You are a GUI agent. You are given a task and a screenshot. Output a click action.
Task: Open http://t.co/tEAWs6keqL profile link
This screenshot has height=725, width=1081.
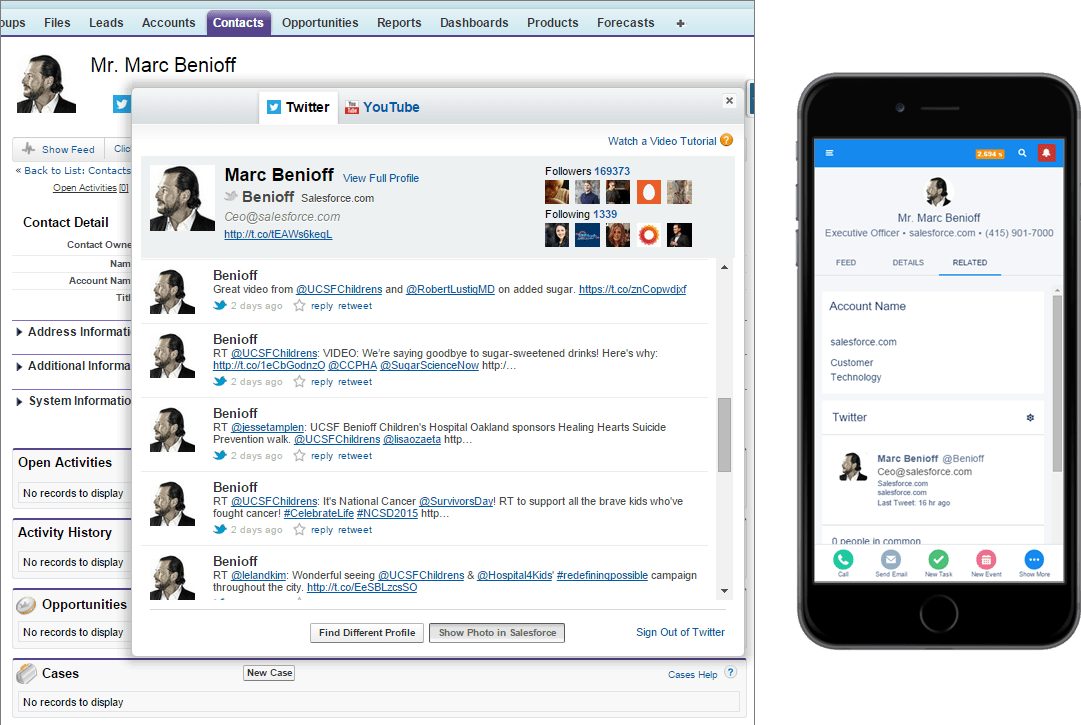[278, 234]
